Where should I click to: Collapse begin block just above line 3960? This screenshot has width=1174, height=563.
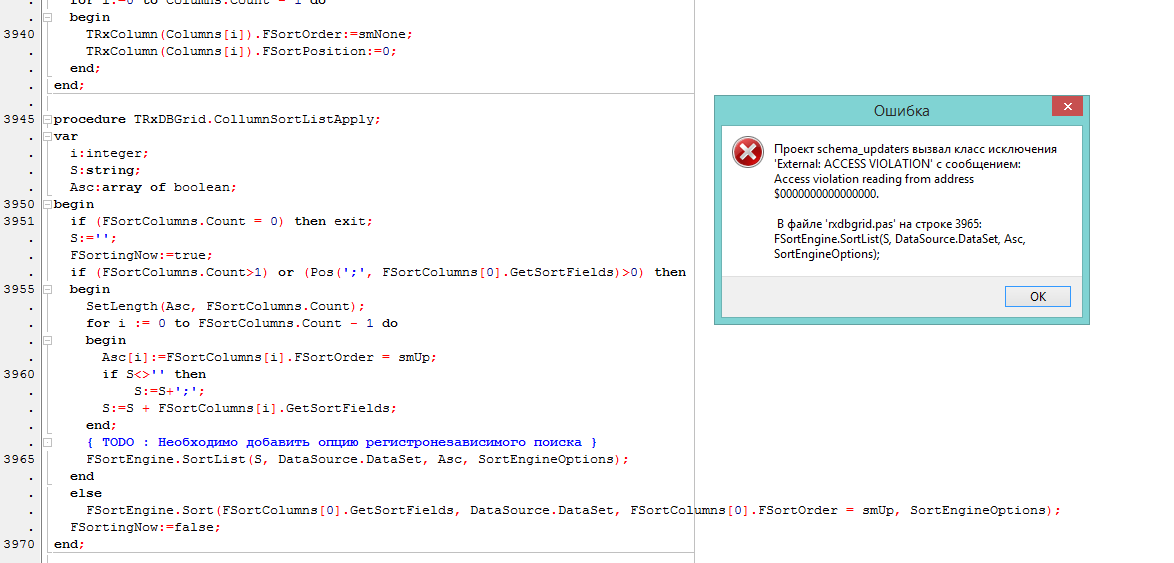tap(46, 340)
